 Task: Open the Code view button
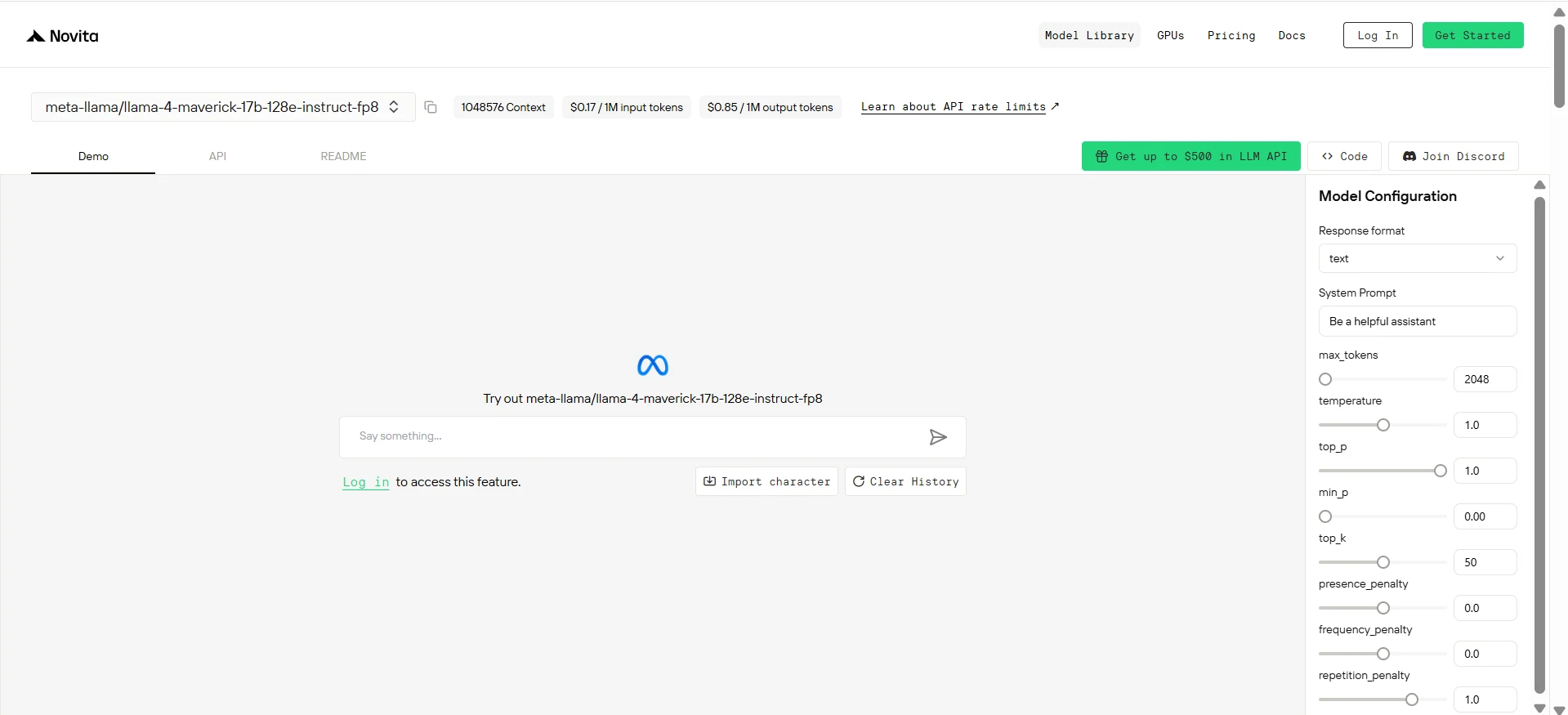(x=1344, y=156)
